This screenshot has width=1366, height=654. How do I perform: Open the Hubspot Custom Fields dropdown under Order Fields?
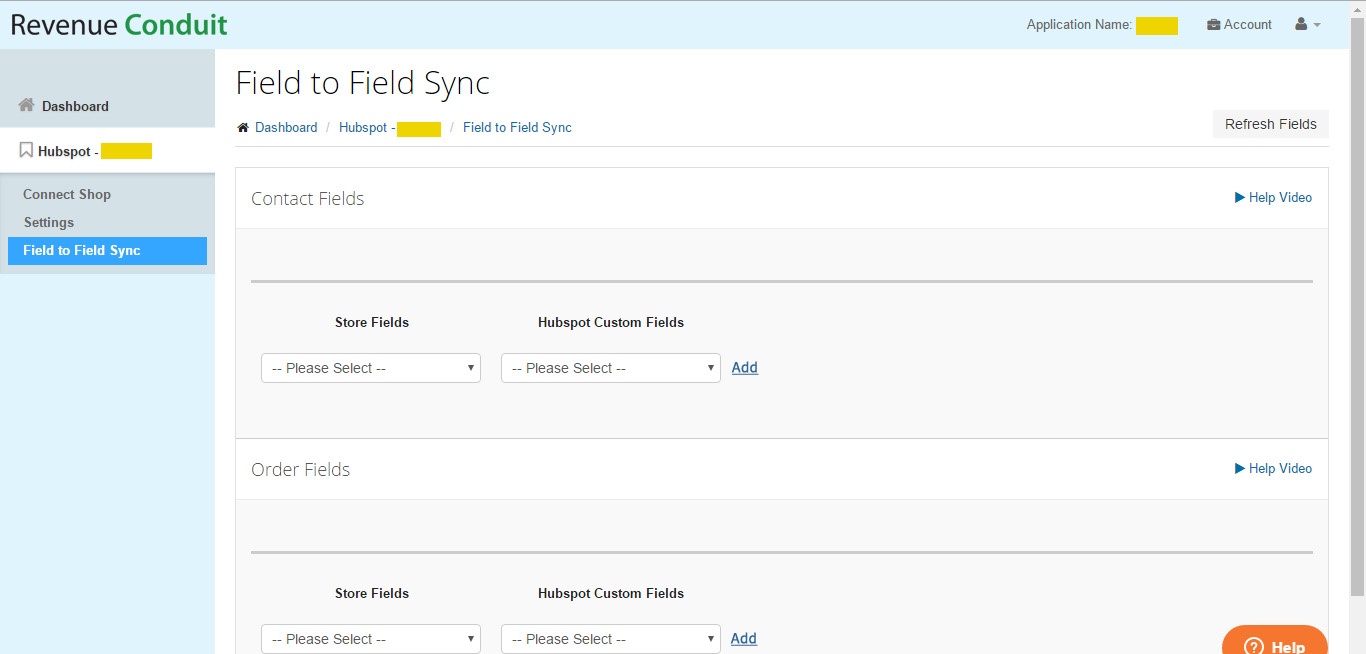pos(610,638)
